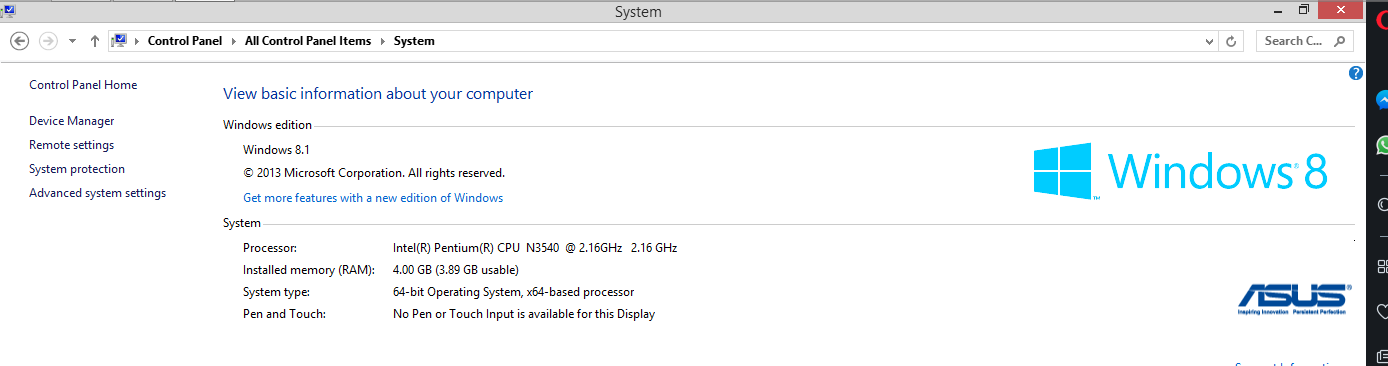Open Device Manager link
Viewport: 1388px width, 366px height.
pos(72,121)
